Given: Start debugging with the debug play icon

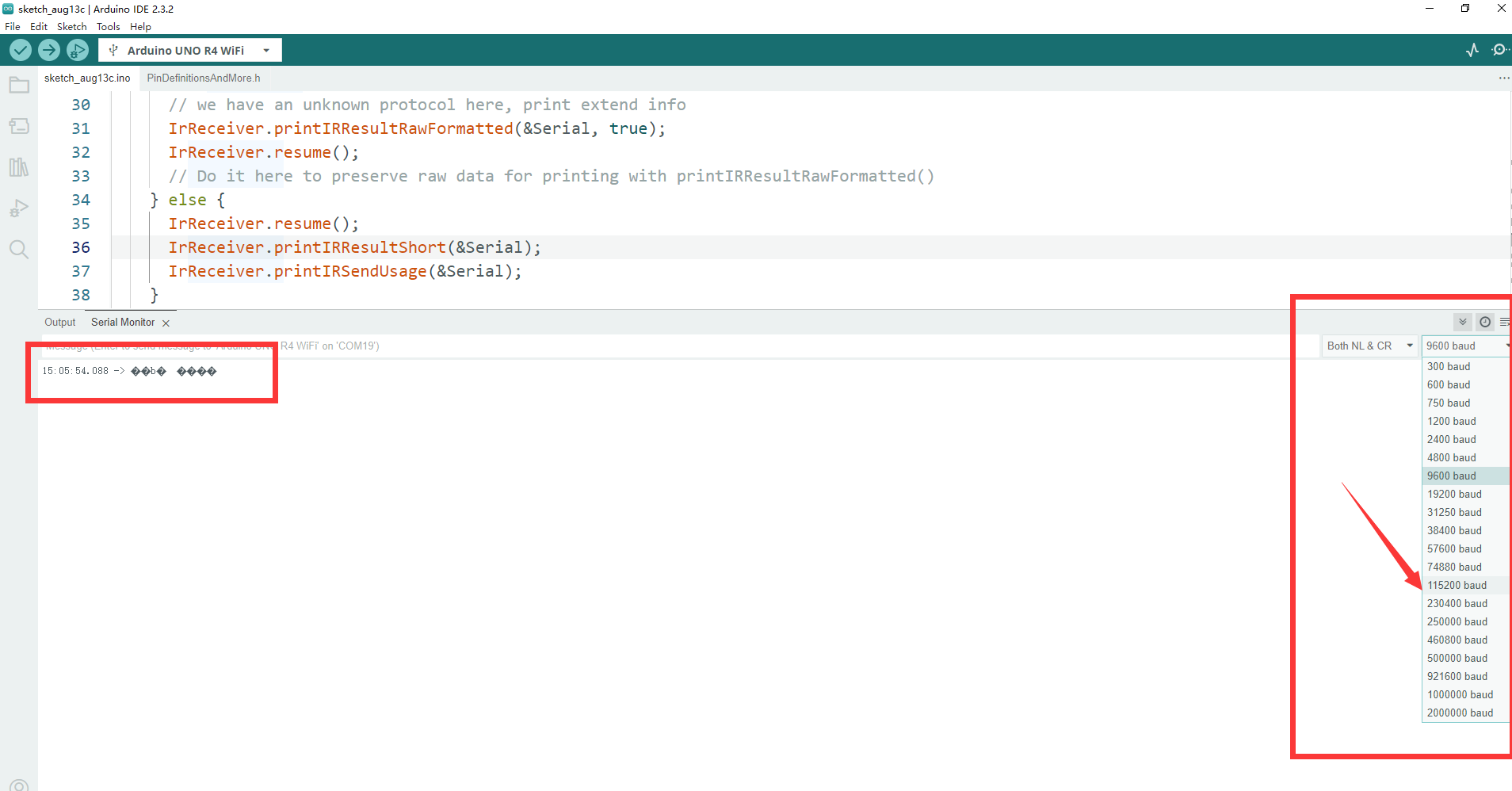Looking at the screenshot, I should pyautogui.click(x=78, y=50).
